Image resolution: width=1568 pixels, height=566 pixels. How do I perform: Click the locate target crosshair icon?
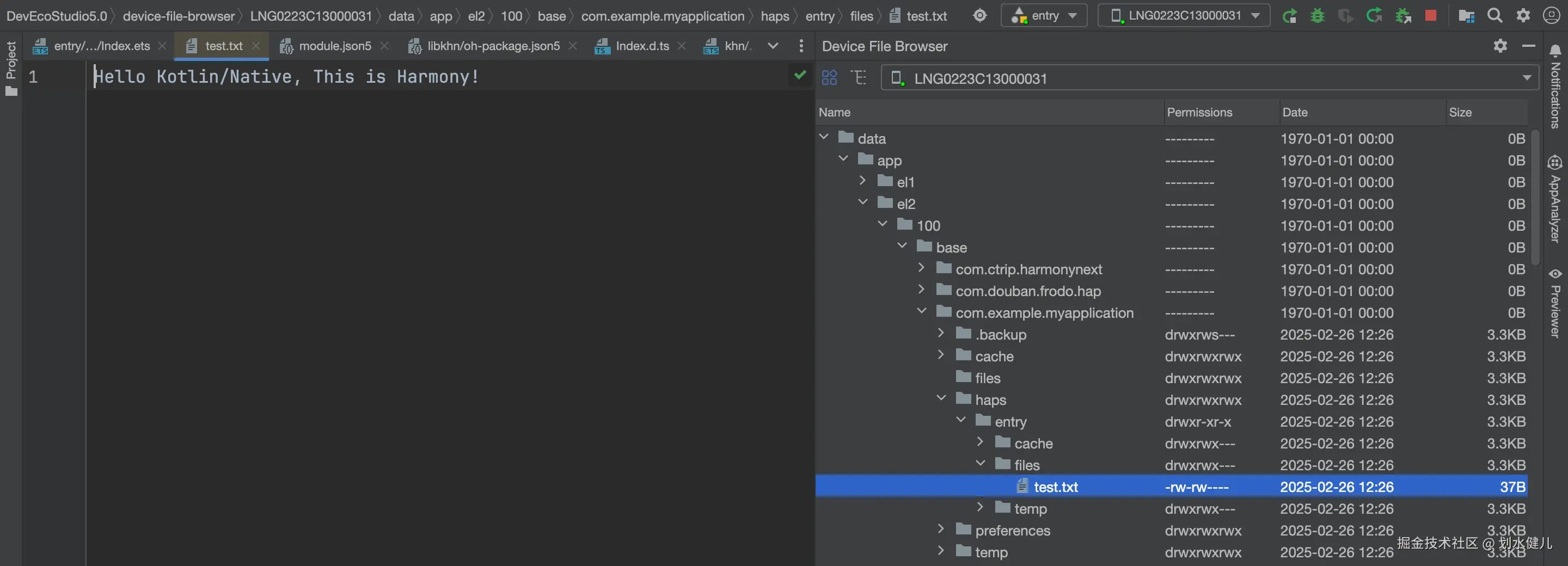click(979, 16)
